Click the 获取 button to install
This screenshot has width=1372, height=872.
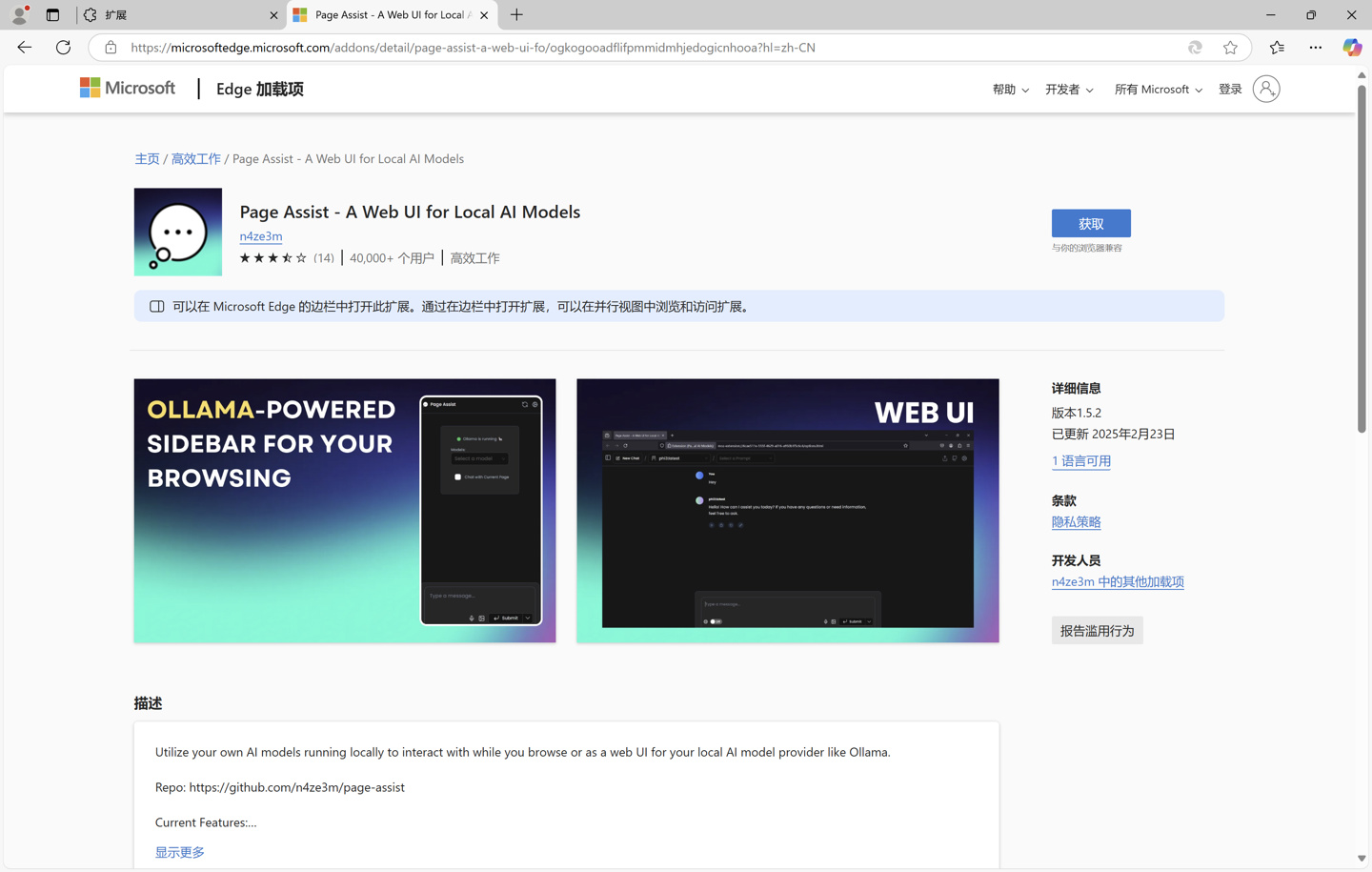click(x=1090, y=223)
